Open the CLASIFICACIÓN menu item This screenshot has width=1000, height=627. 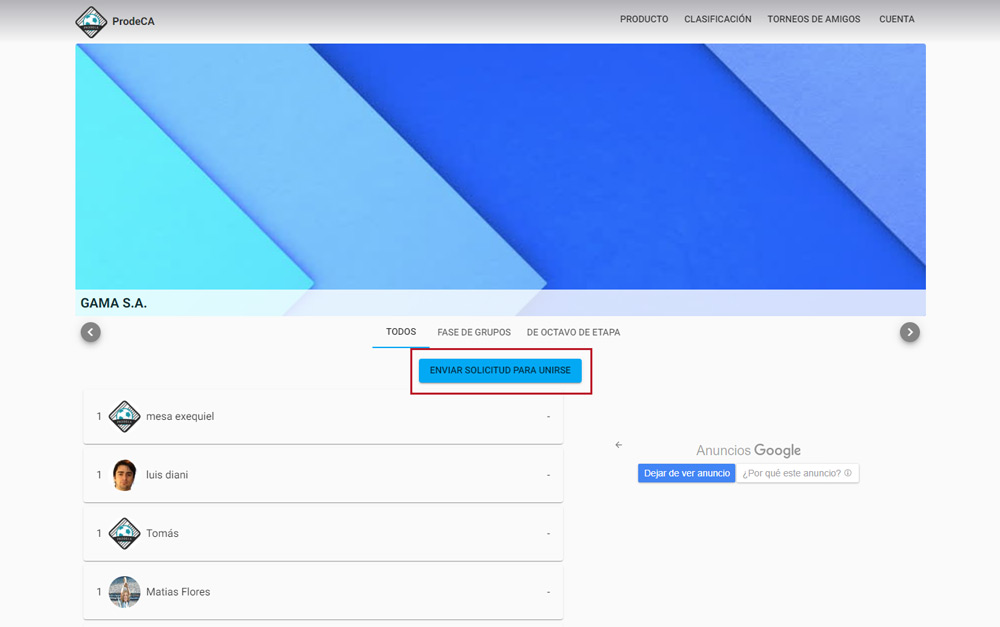717,19
